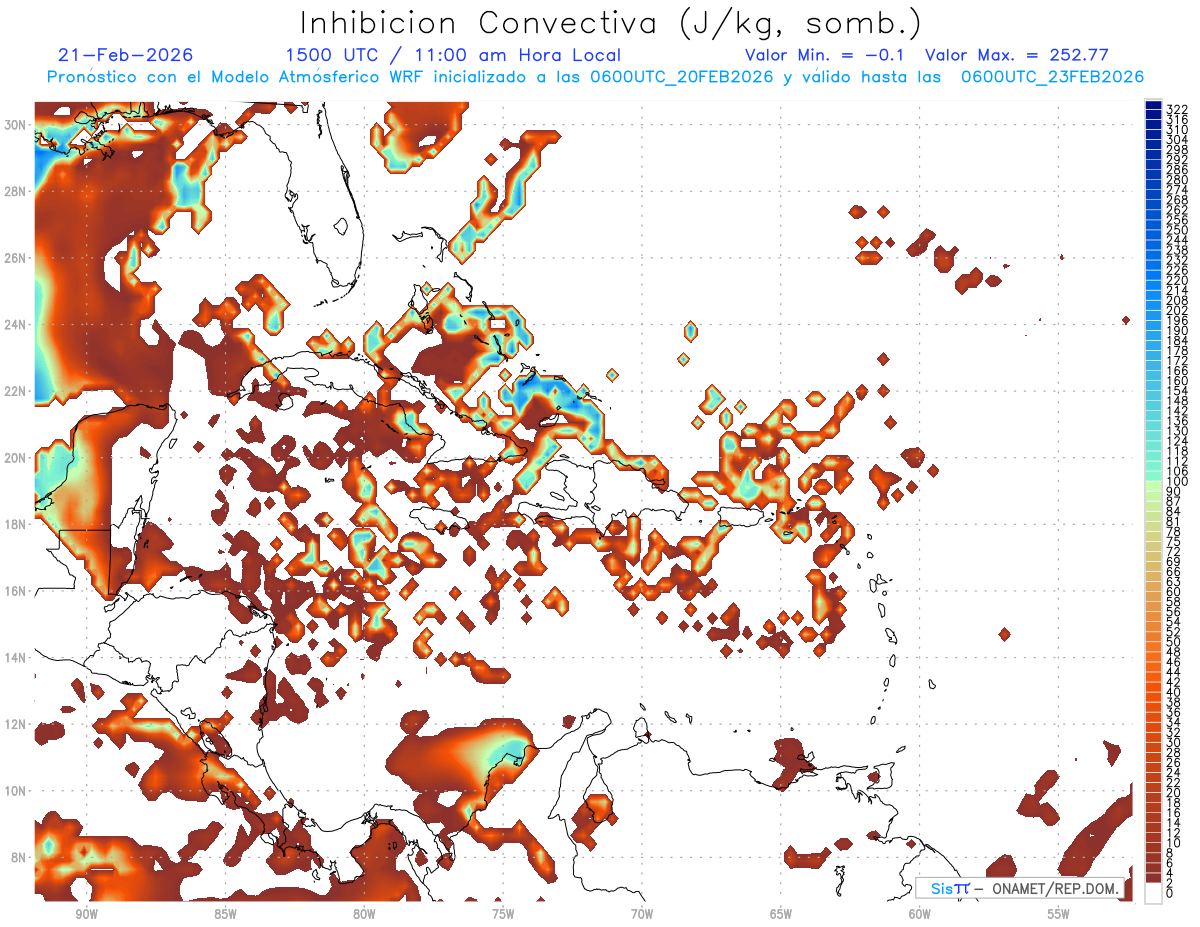Click the initialization time "0600UTC_20FEB2026"

coord(681,77)
